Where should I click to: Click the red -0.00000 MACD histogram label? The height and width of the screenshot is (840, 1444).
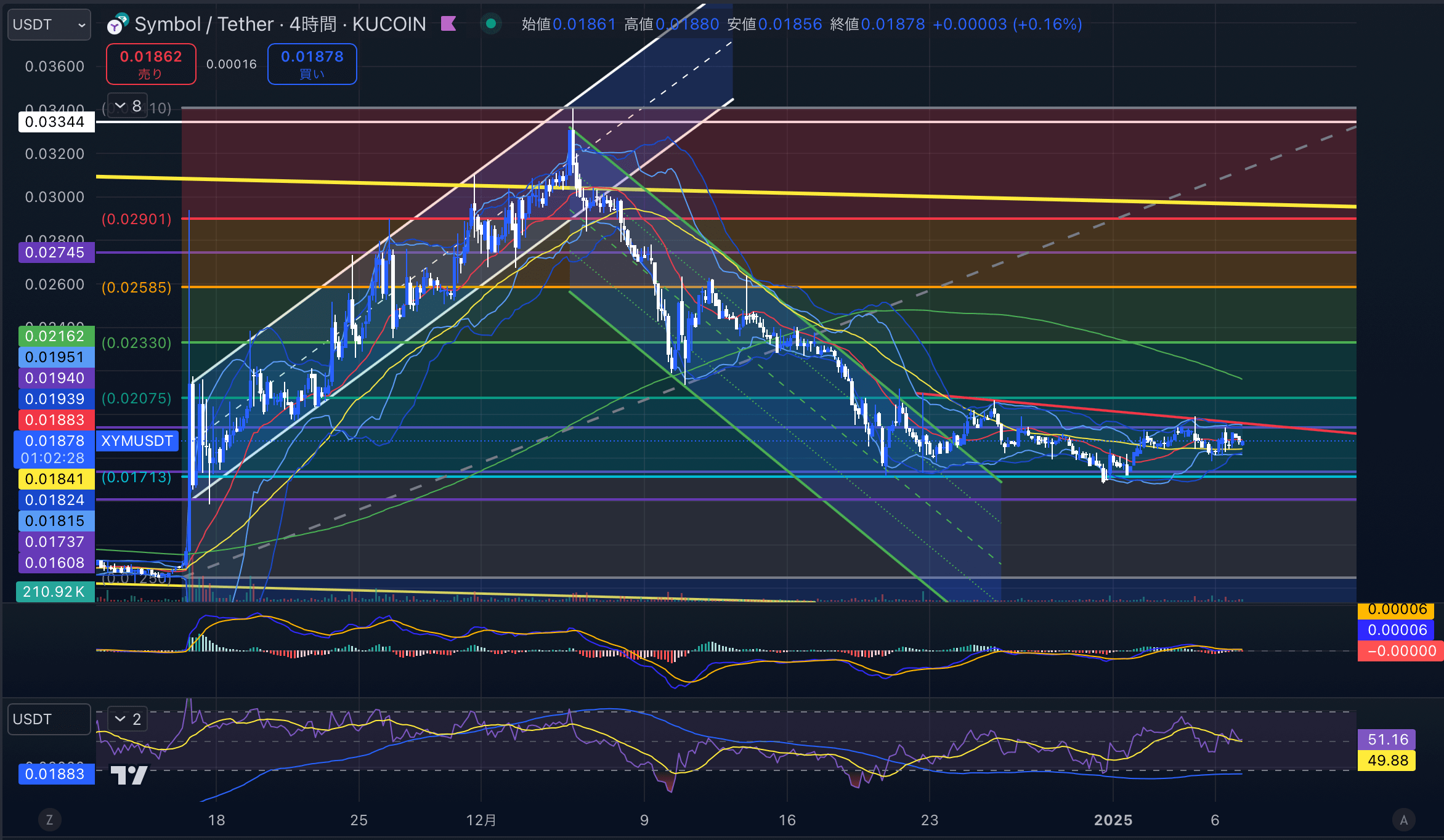tap(1401, 651)
